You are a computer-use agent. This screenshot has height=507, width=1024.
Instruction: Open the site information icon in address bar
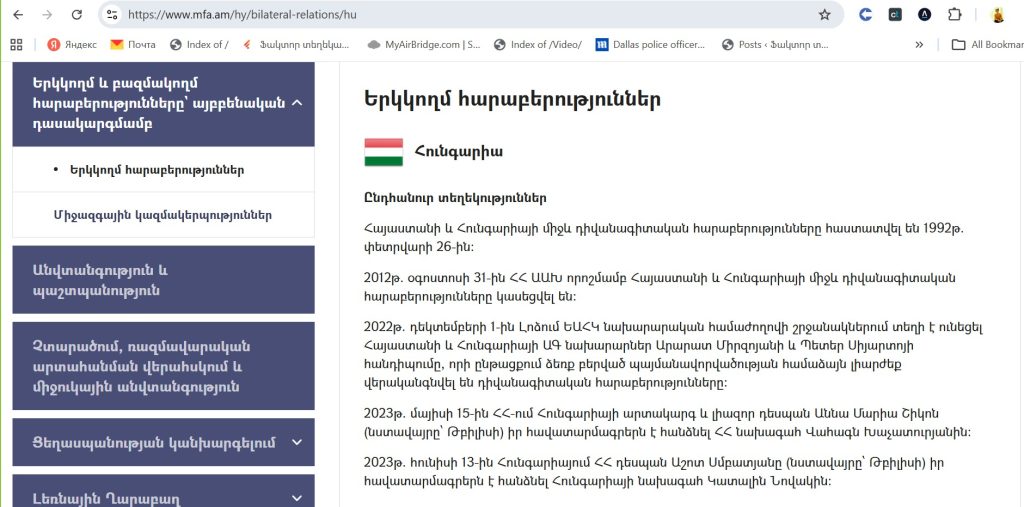click(112, 15)
